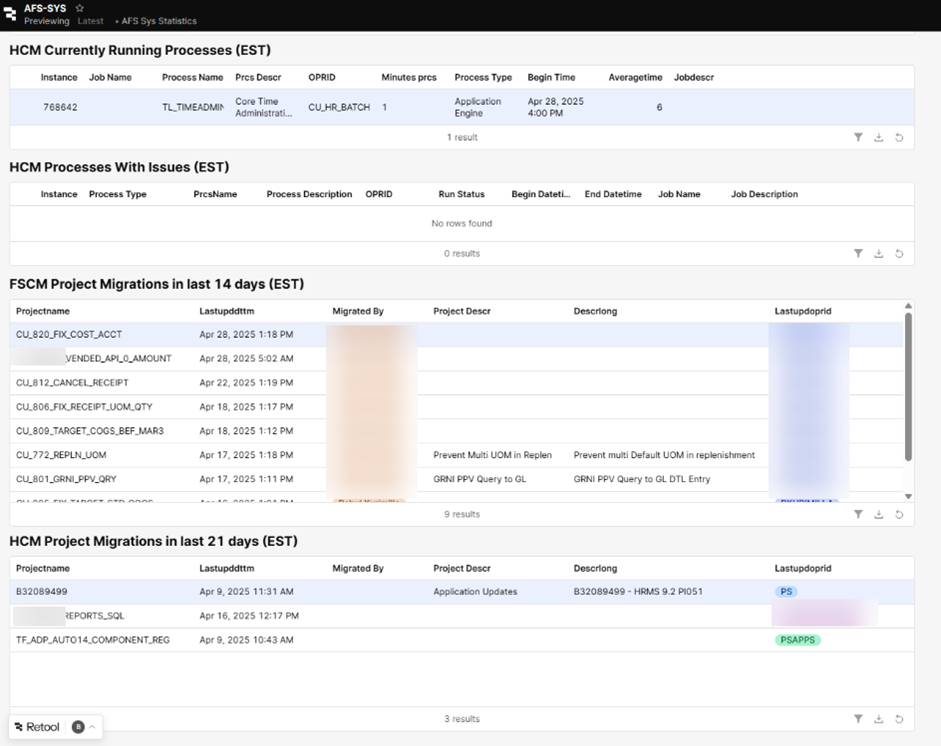Screen dimensions: 941x746
Task: Sort issues table by Run Status header
Action: [x=461, y=194]
